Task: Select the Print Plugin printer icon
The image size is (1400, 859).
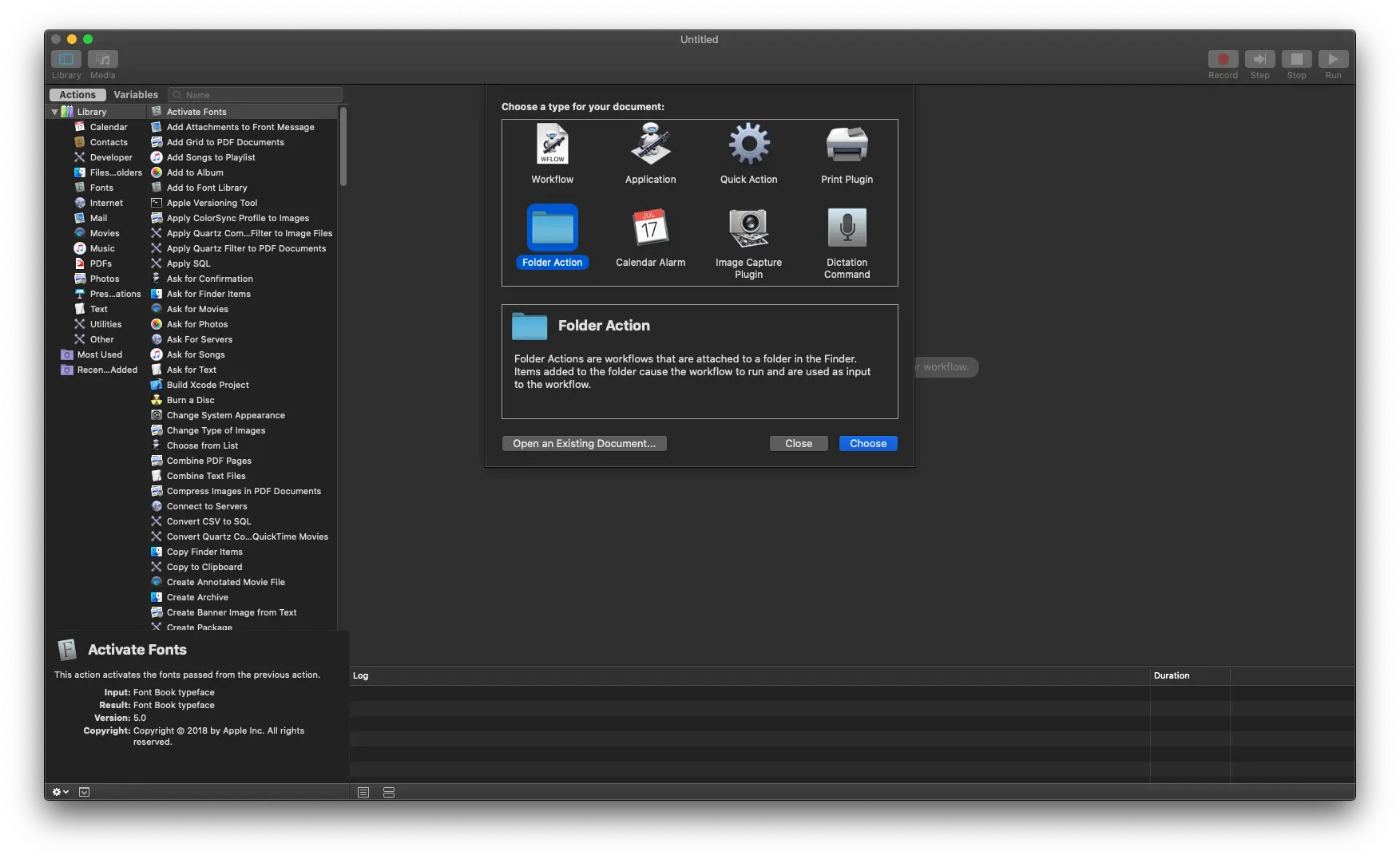Action: click(847, 144)
